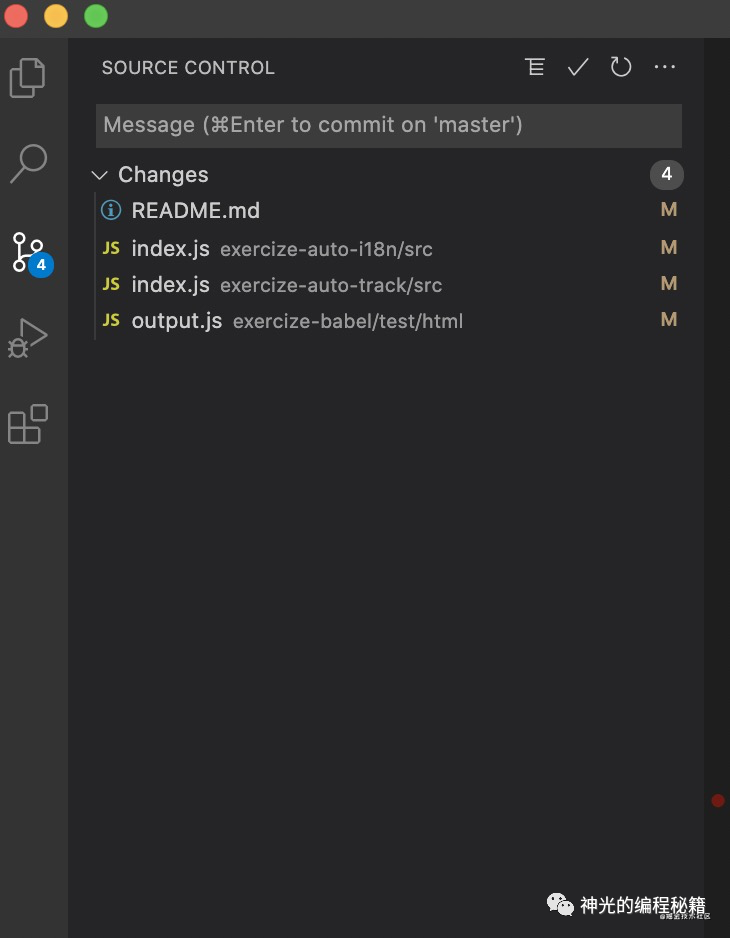Viewport: 730px width, 938px height.
Task: Click the checkmark Commit icon
Action: point(578,67)
